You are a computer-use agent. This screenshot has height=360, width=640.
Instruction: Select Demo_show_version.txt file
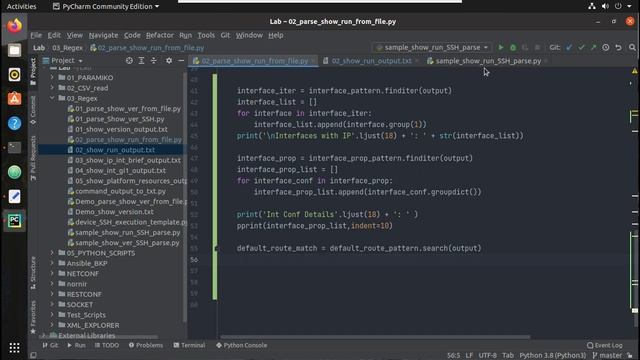pyautogui.click(x=114, y=212)
